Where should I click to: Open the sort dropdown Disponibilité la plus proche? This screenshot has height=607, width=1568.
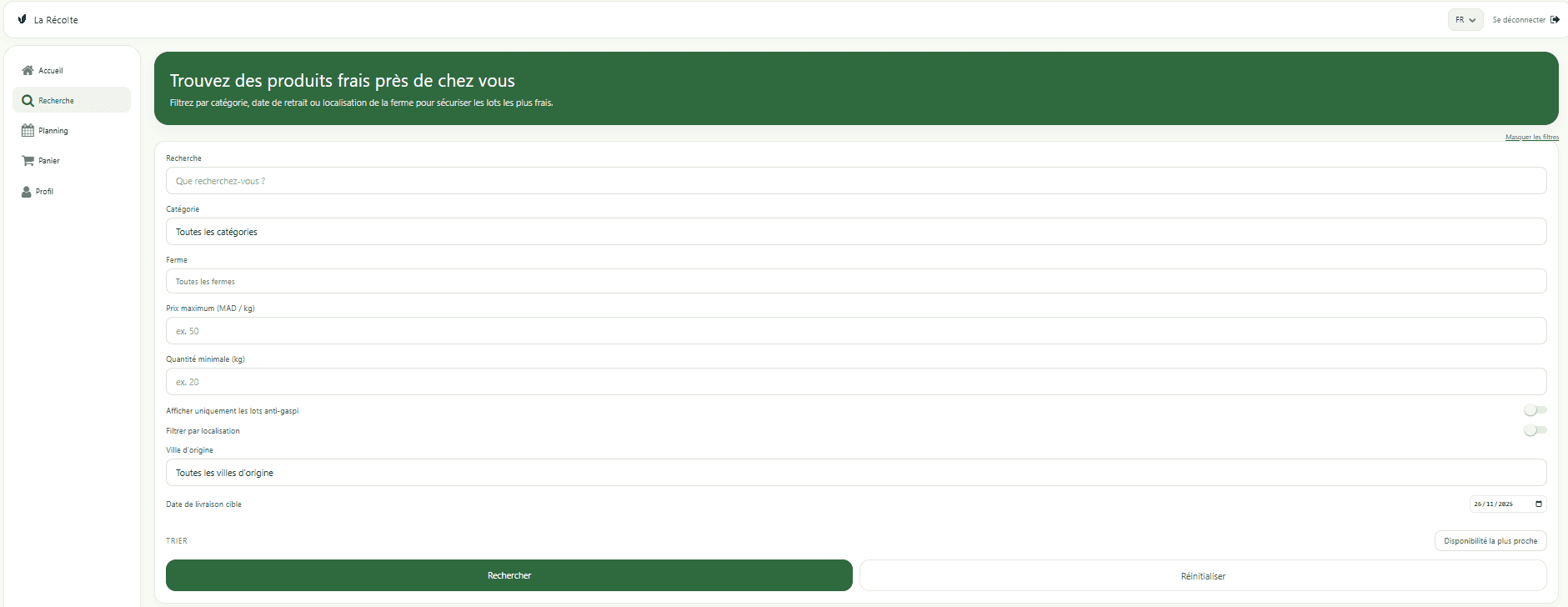pyautogui.click(x=1490, y=541)
